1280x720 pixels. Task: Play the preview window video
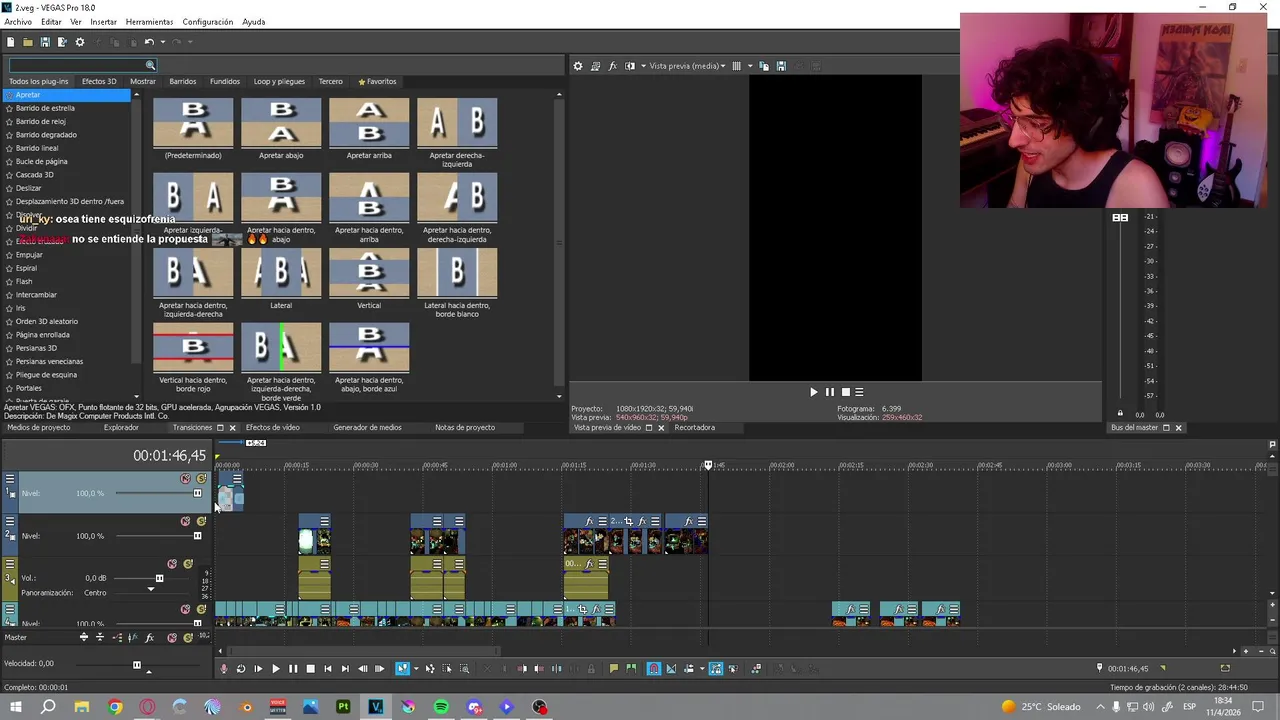tap(813, 392)
